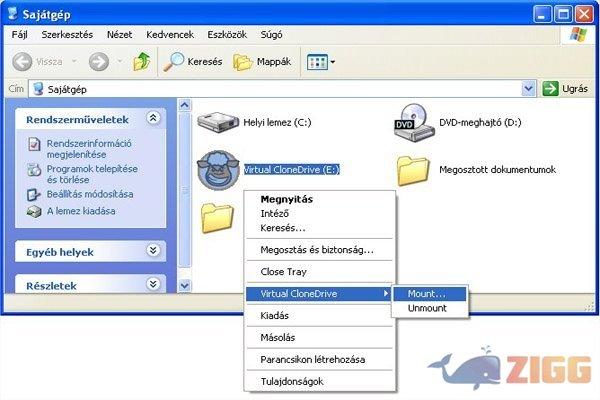Click the Up one folder icon

142,62
